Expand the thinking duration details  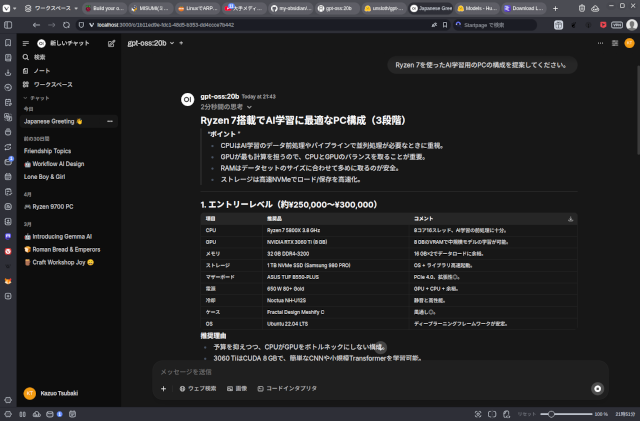coord(226,107)
